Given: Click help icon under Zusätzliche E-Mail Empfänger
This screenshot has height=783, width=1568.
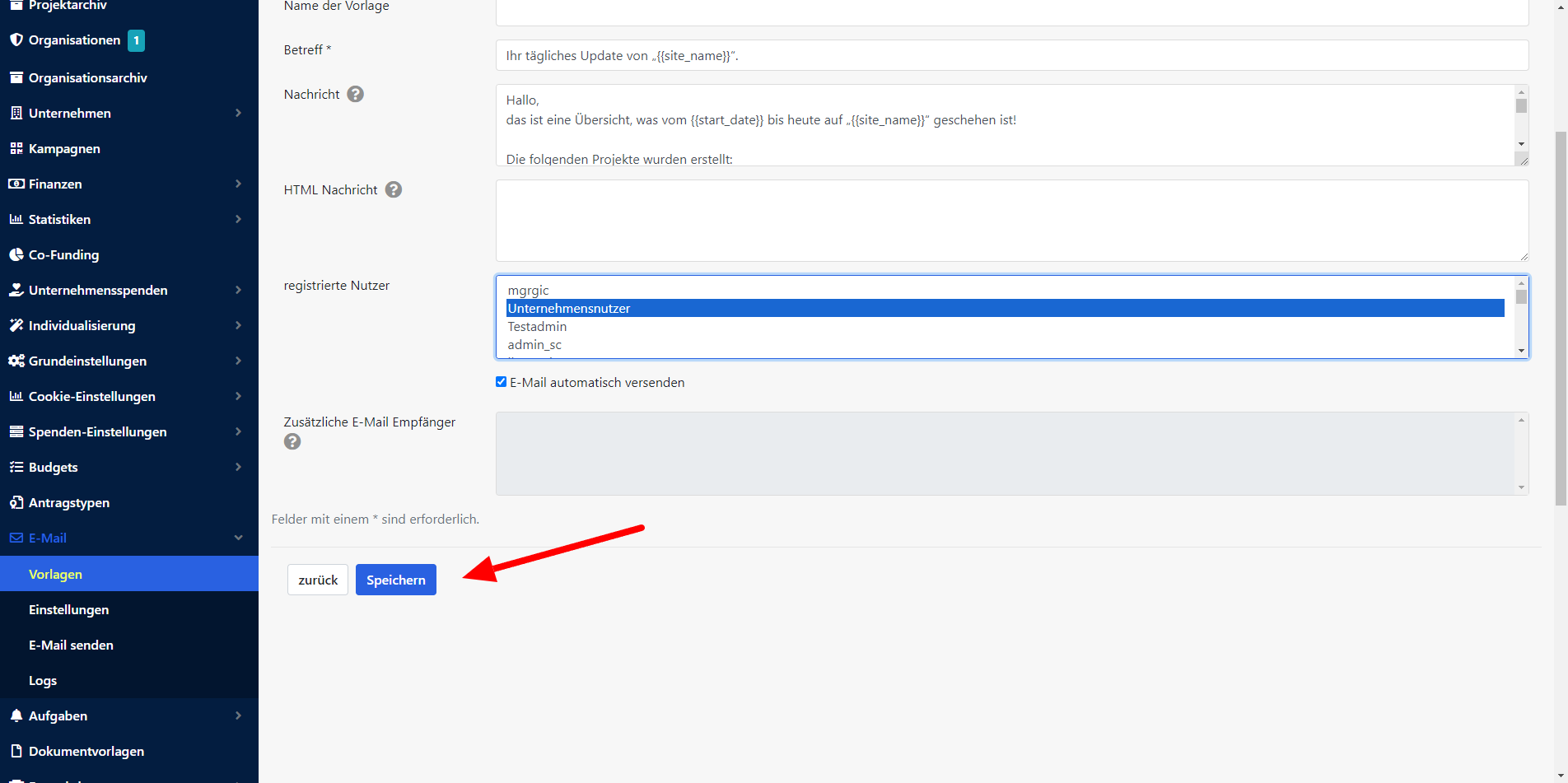Looking at the screenshot, I should [x=292, y=442].
